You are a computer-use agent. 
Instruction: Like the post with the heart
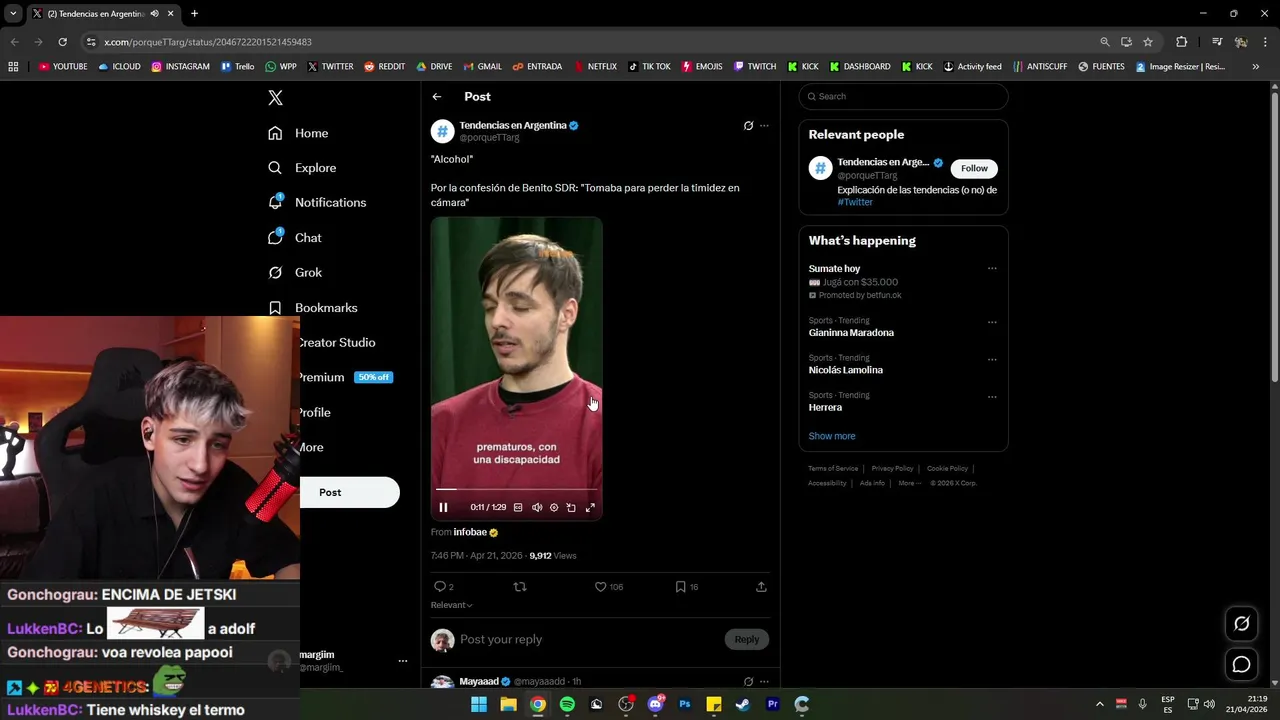pos(600,587)
